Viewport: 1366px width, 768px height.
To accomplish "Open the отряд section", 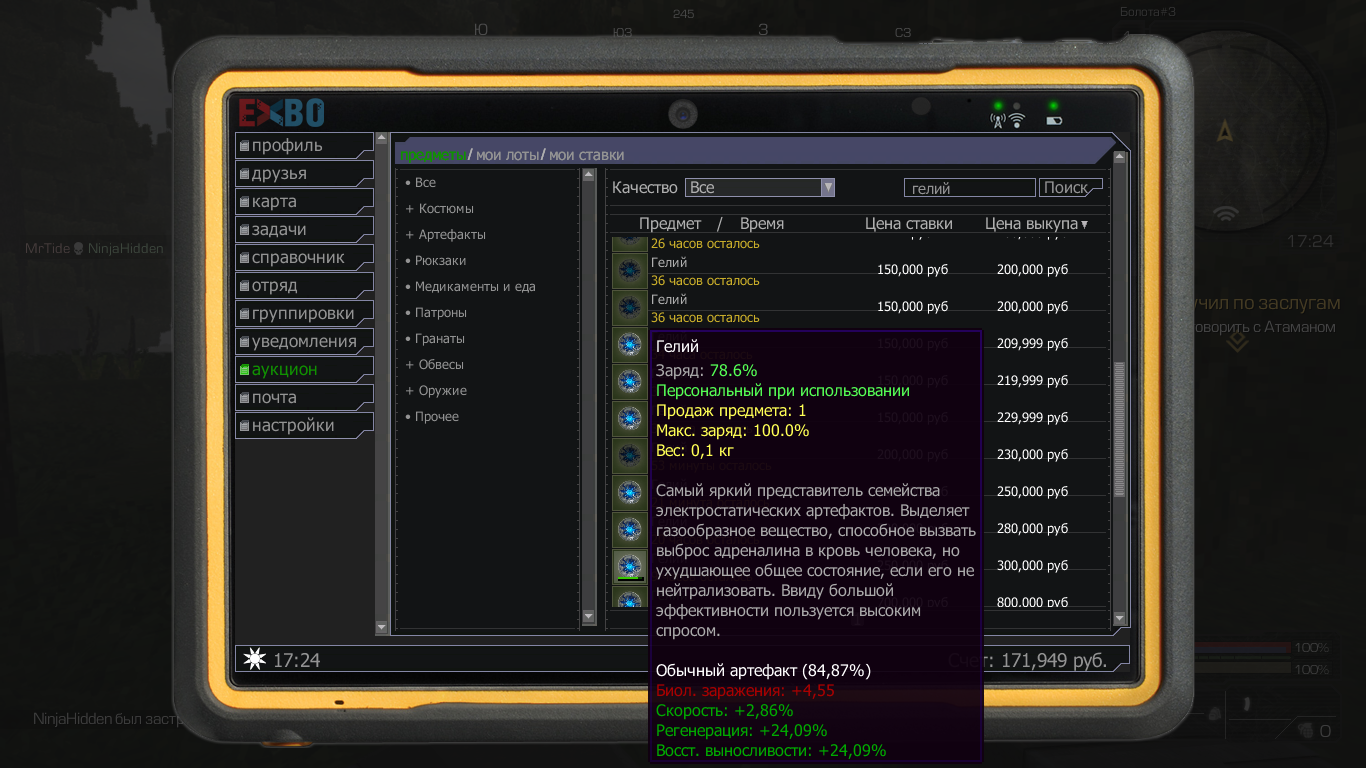I will tap(304, 285).
